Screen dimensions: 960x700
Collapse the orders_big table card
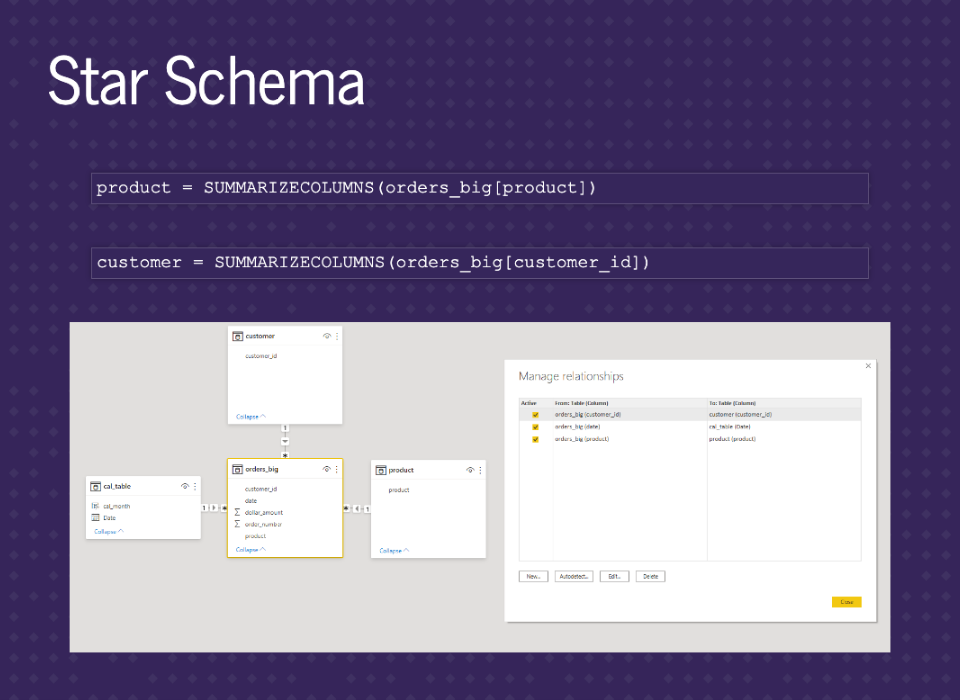(250, 549)
